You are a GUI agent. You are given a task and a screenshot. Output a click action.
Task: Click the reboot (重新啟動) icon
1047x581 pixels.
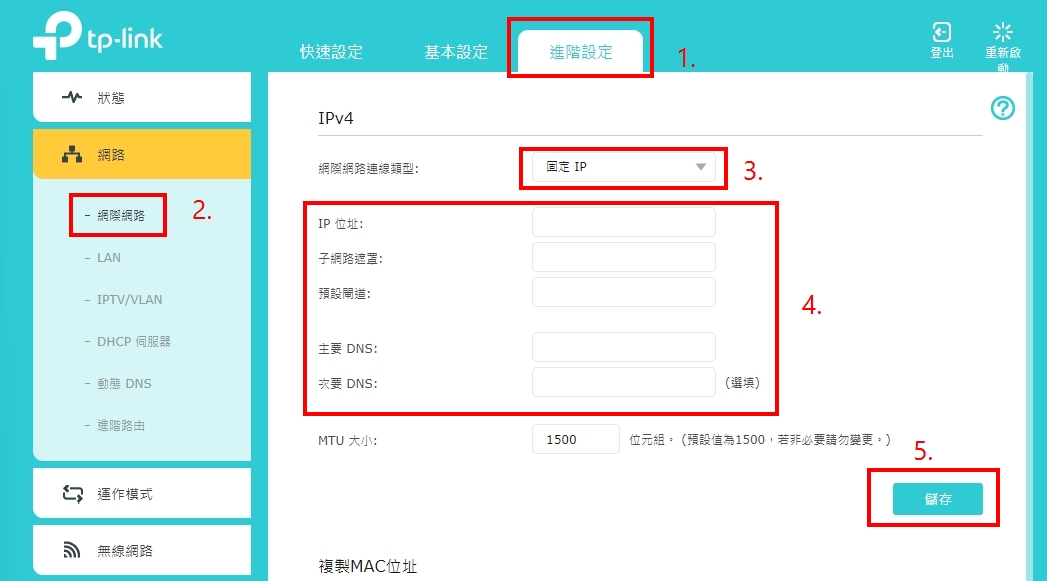pos(1002,32)
